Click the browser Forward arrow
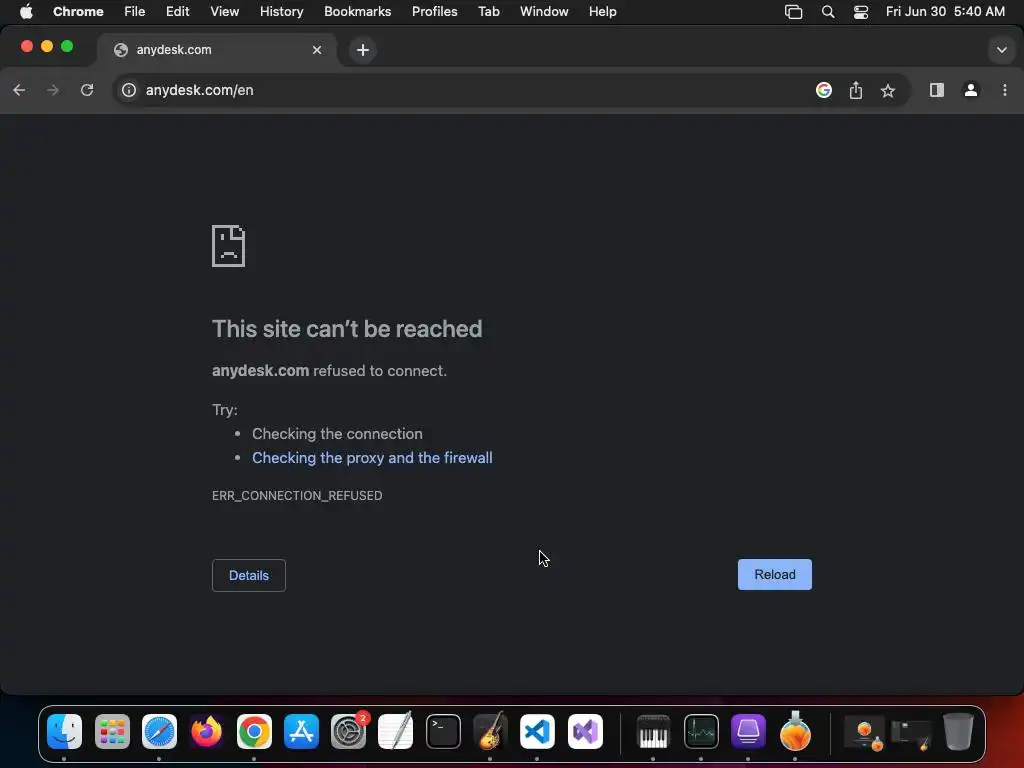The image size is (1024, 768). coord(53,90)
